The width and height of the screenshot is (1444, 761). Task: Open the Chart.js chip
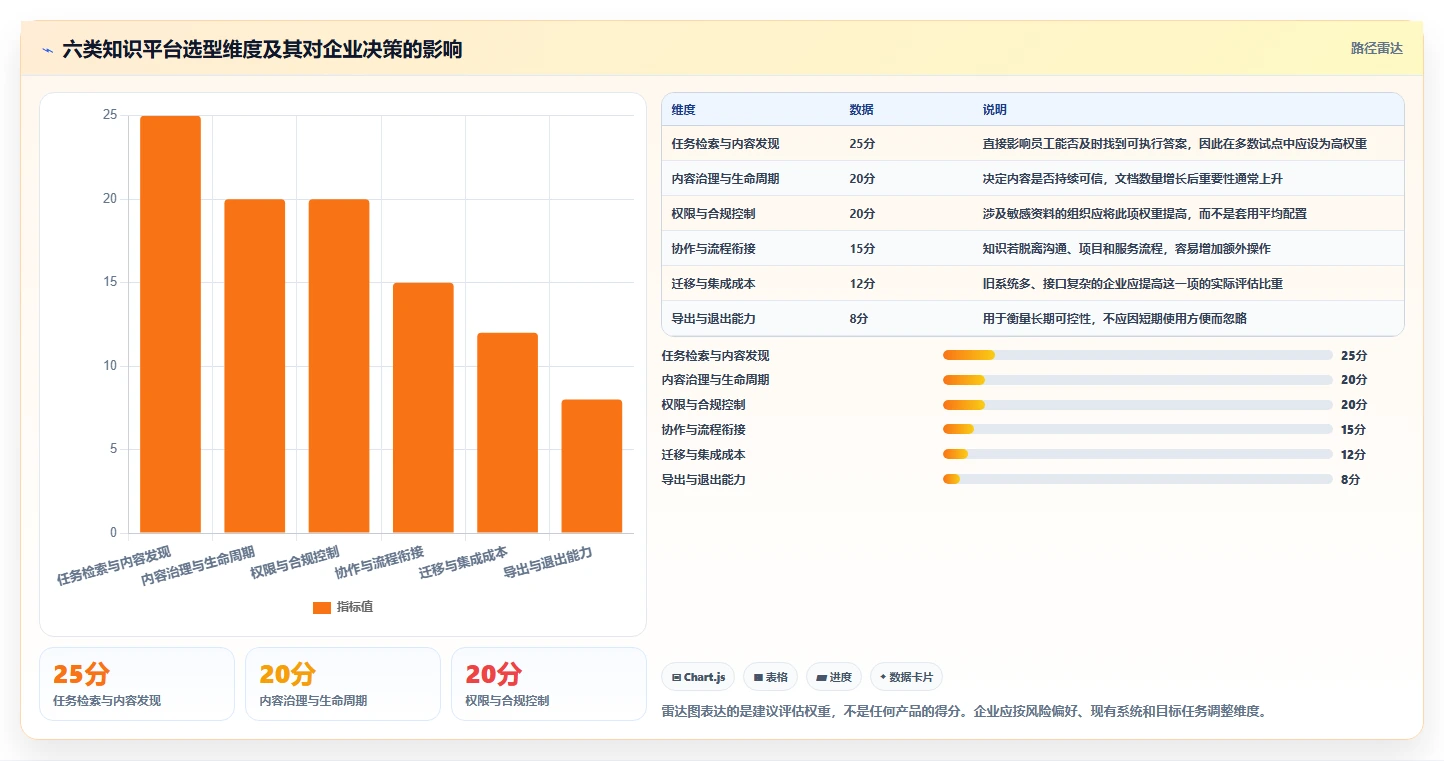click(x=698, y=677)
